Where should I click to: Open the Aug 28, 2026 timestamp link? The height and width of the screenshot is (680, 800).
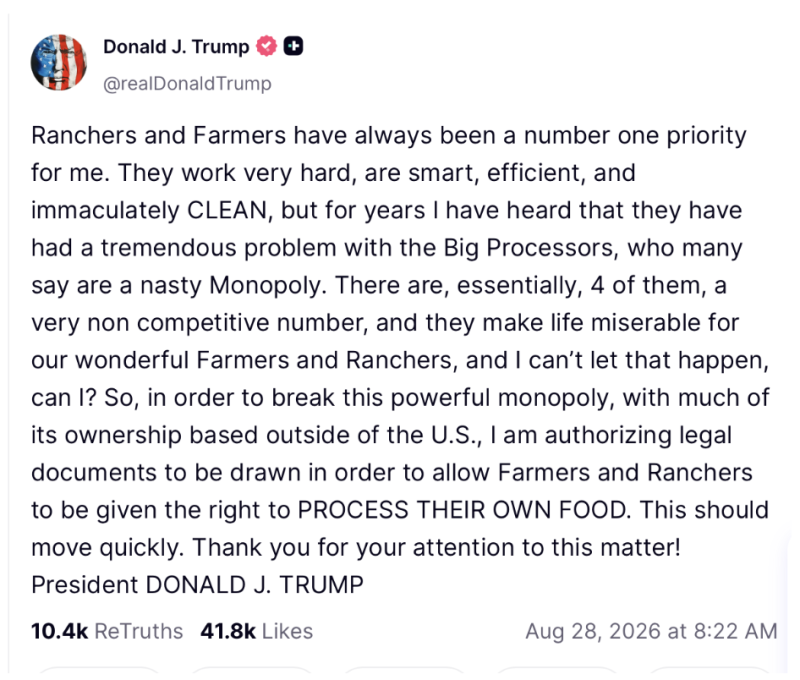coord(651,631)
